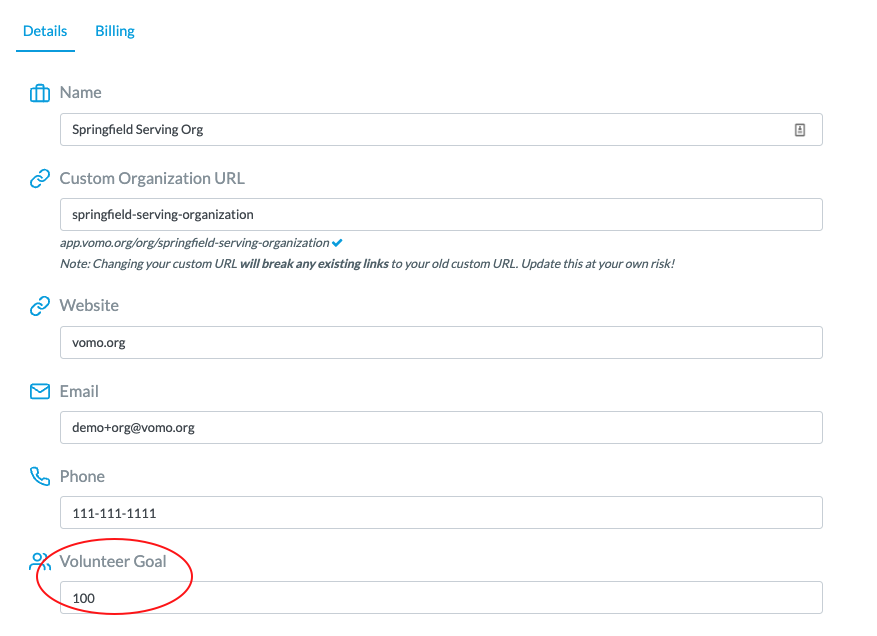This screenshot has width=877, height=636.
Task: Click the phone handset icon beside Phone
Action: coord(40,477)
